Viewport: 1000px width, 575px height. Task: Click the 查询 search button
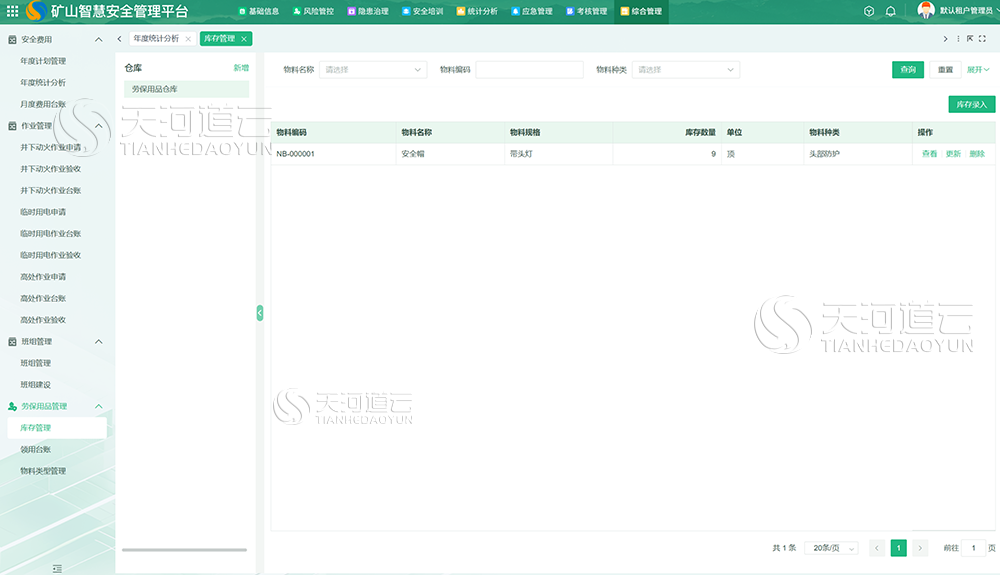click(x=908, y=69)
